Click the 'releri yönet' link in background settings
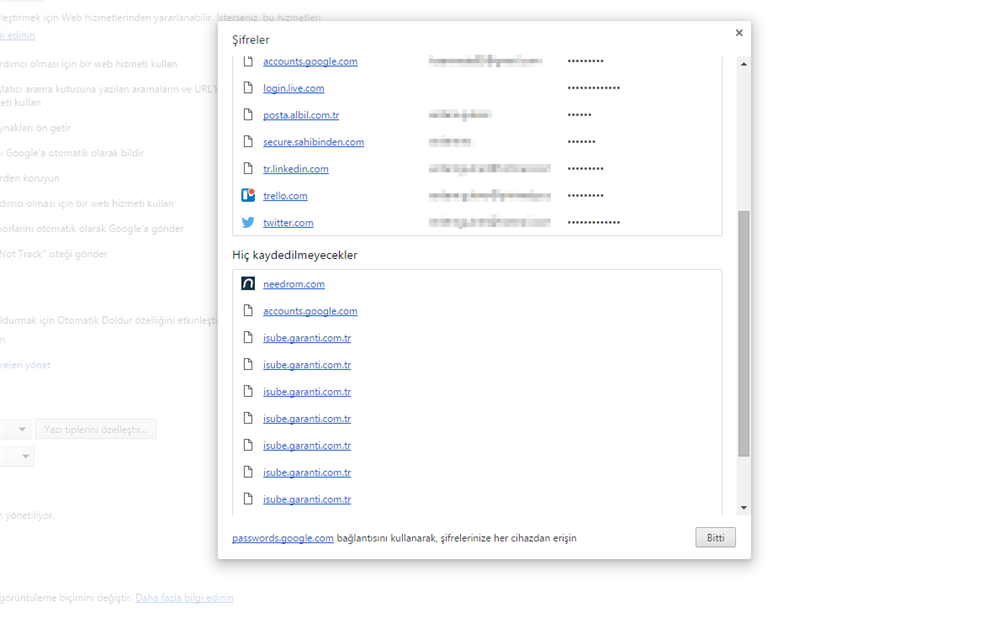 [x=25, y=365]
